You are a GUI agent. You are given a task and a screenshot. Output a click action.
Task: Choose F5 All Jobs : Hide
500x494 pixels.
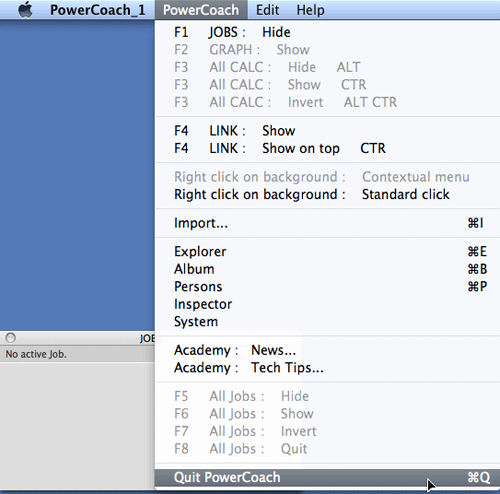pos(327,396)
